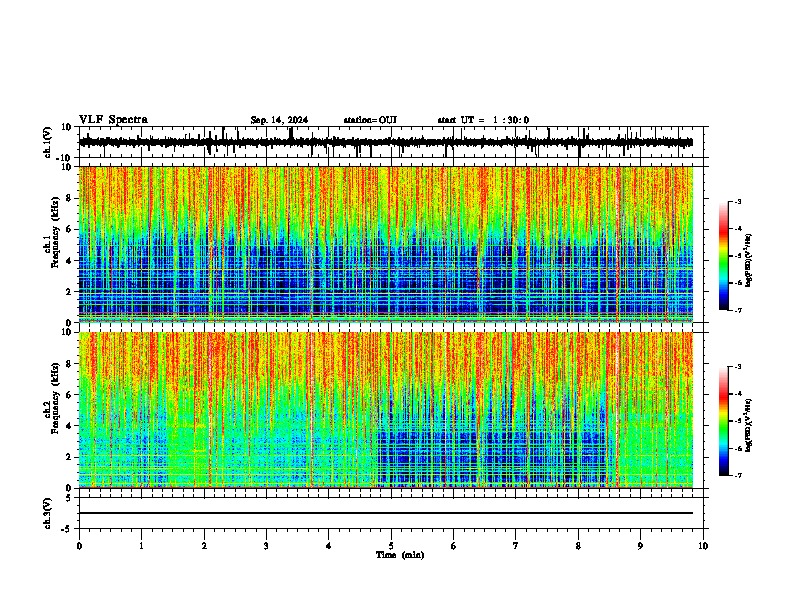Click time axis tick label "1"
Viewport: 792px width, 612px height.
click(141, 546)
